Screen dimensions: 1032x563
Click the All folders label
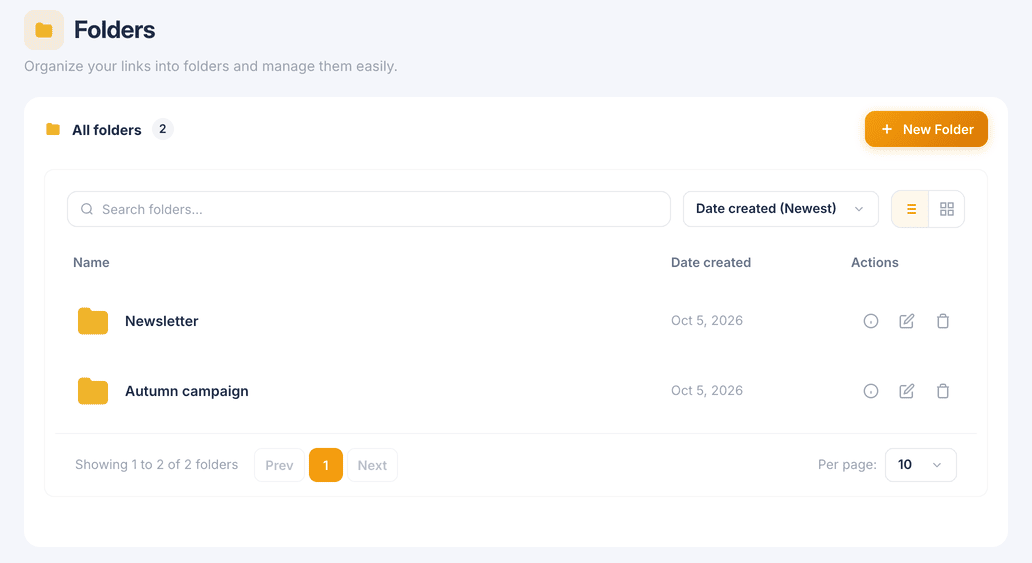tap(107, 130)
